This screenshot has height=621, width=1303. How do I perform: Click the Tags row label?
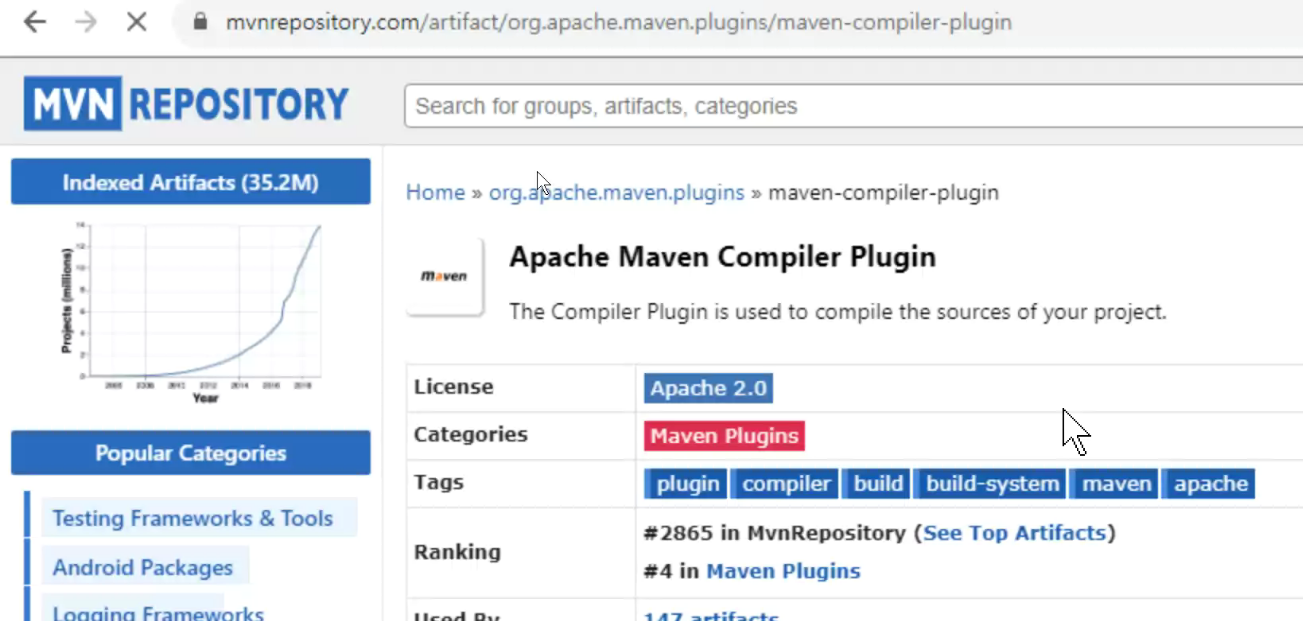[439, 482]
